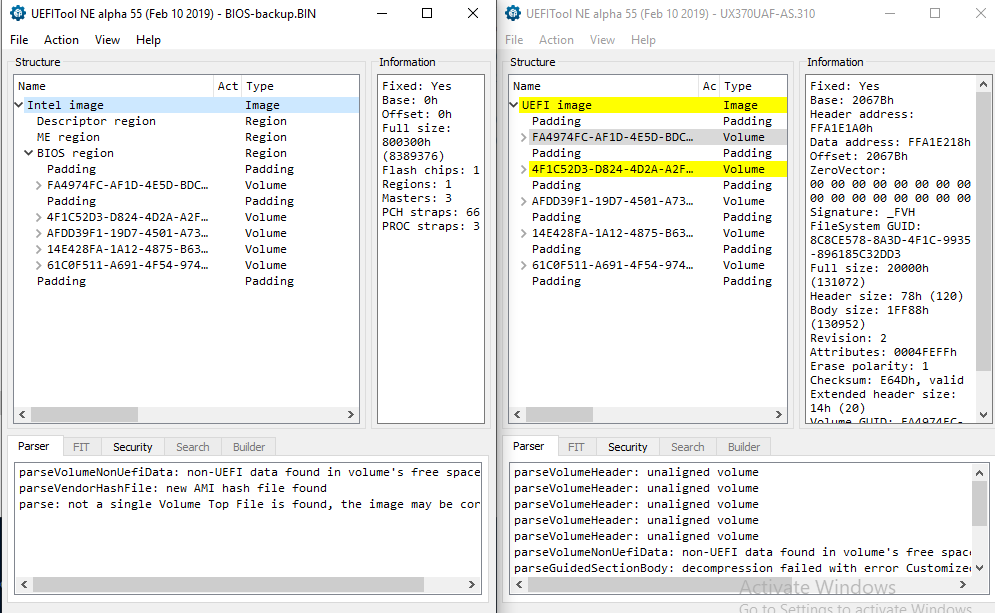Click Name column header in BIOS-backup.BIN Structure

[x=114, y=86]
